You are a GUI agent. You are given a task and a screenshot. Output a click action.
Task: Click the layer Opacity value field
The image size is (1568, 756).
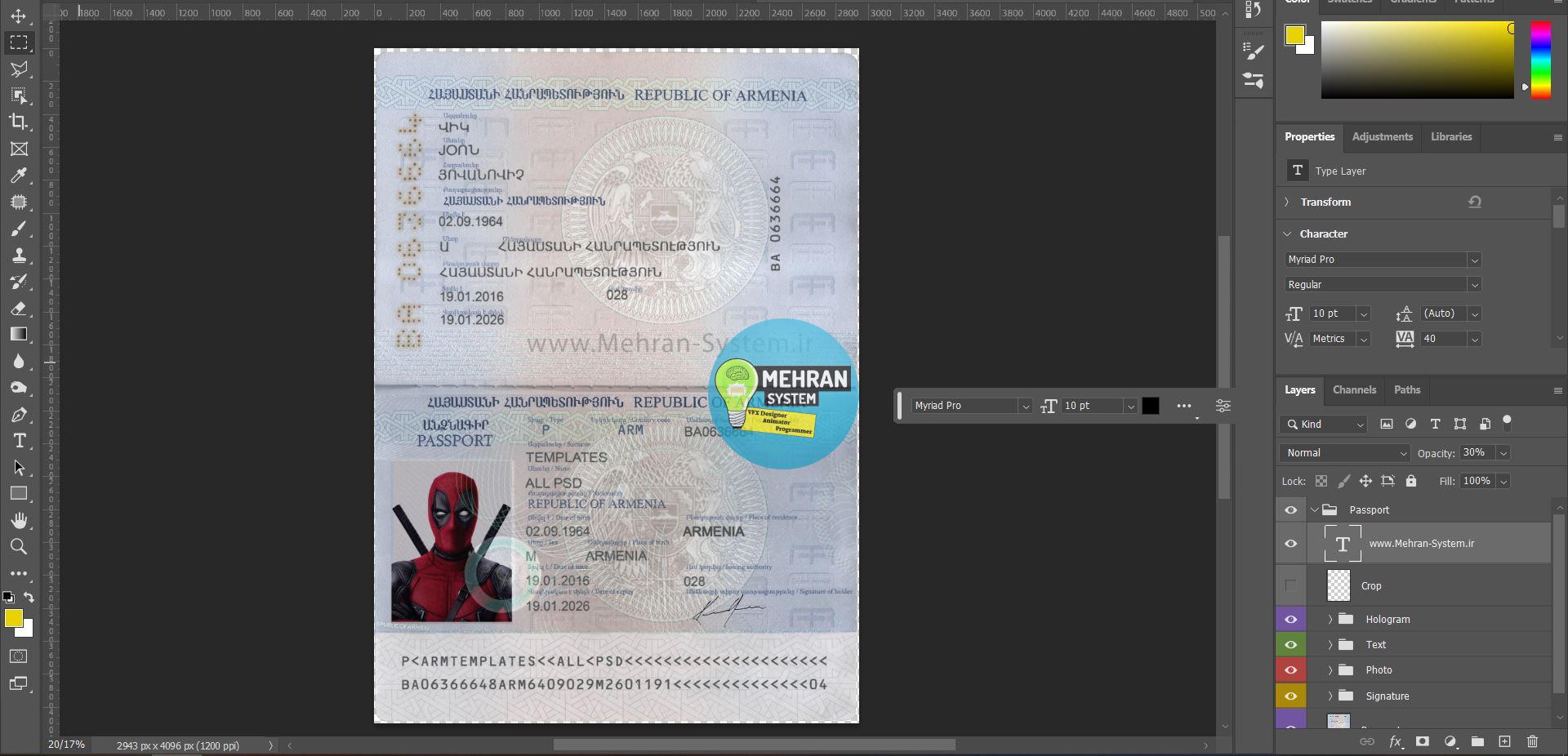[1477, 452]
